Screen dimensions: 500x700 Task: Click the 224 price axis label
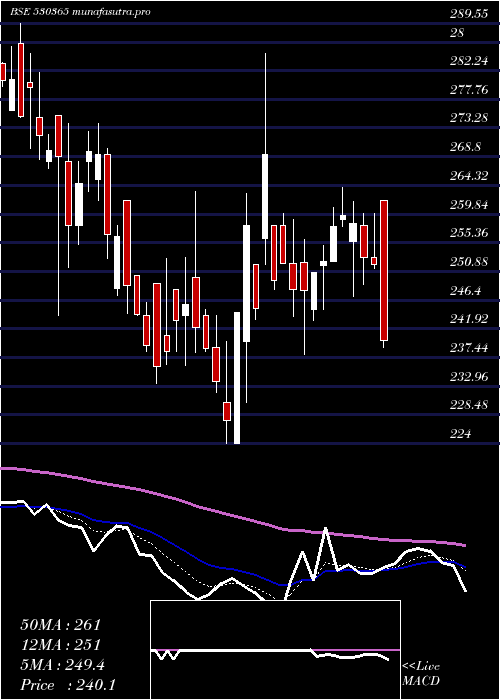pos(460,433)
